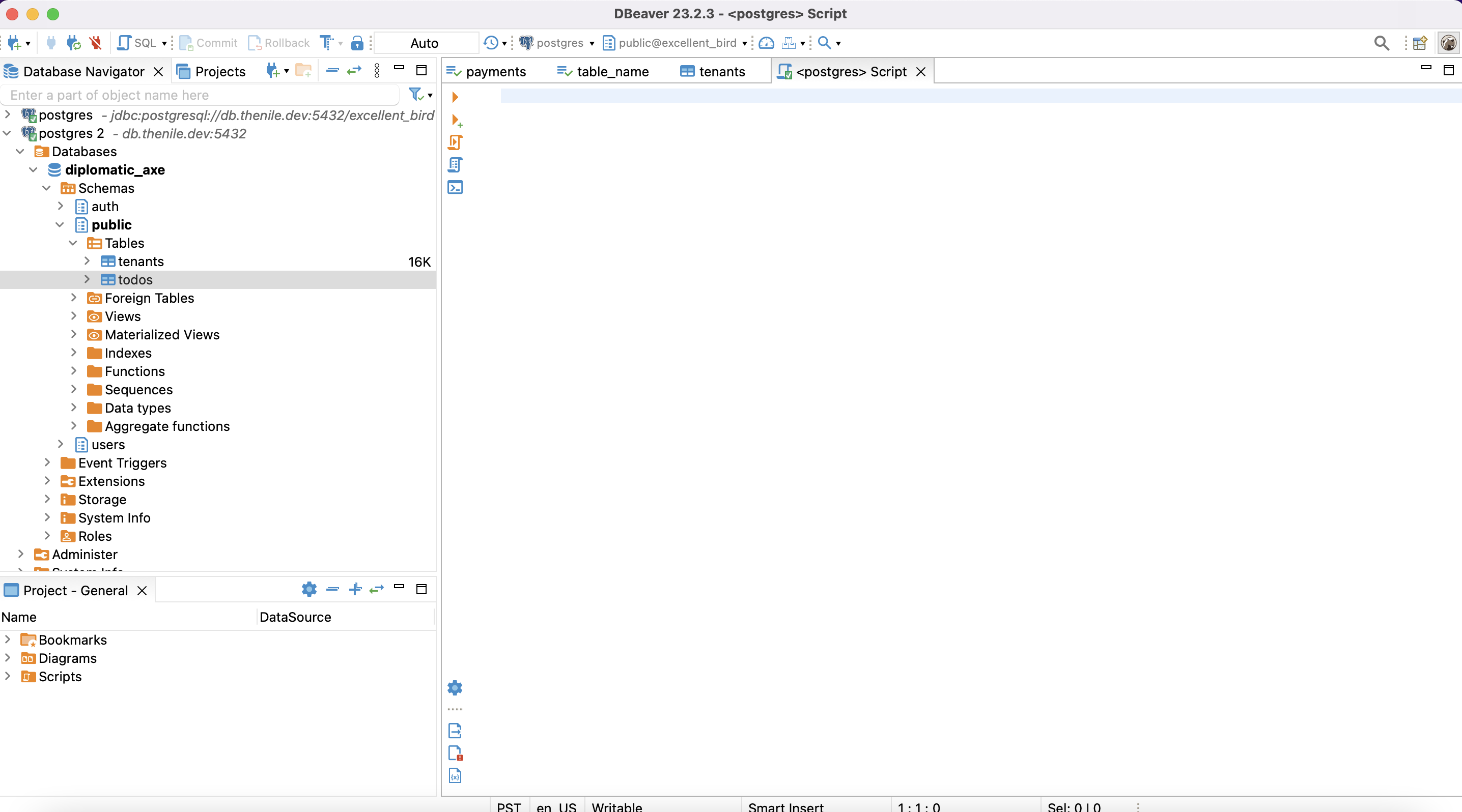Screen dimensions: 1462x812
Task: Switch to the Projects tab
Action: tap(219, 71)
